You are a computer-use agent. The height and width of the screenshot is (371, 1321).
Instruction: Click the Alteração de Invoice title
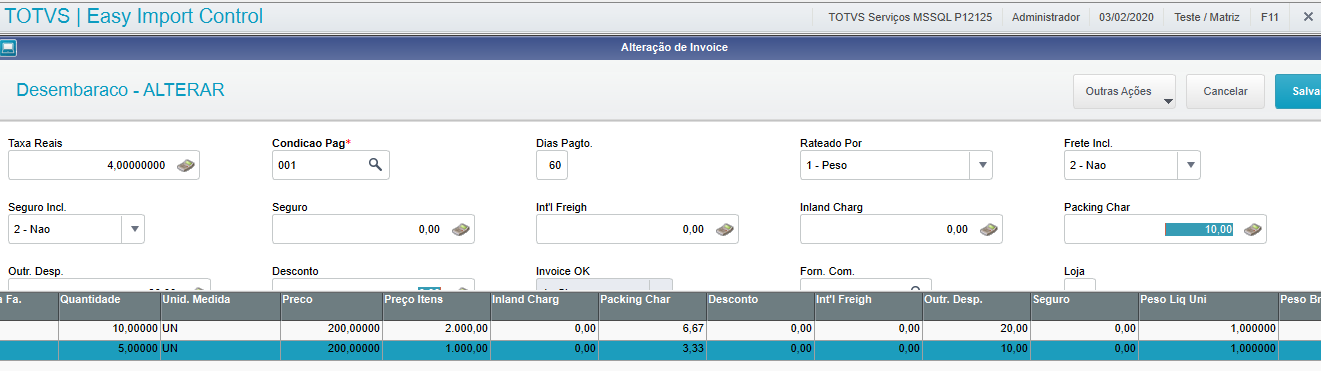[674, 47]
